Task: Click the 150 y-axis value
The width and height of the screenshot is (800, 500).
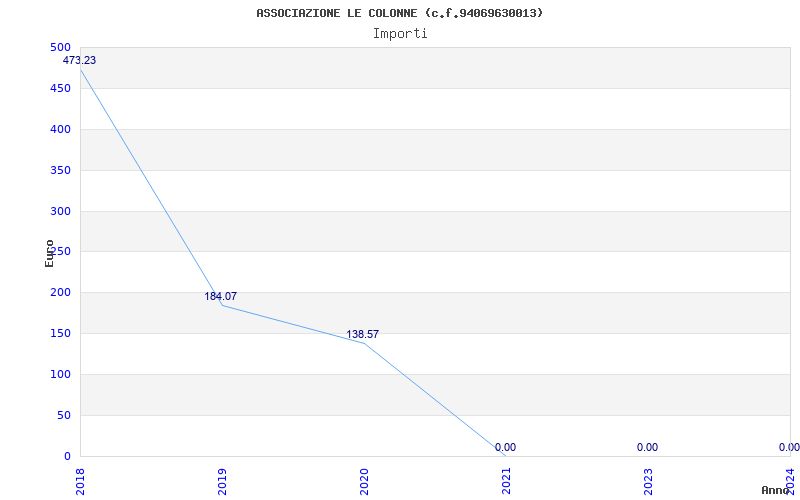Action: click(60, 334)
